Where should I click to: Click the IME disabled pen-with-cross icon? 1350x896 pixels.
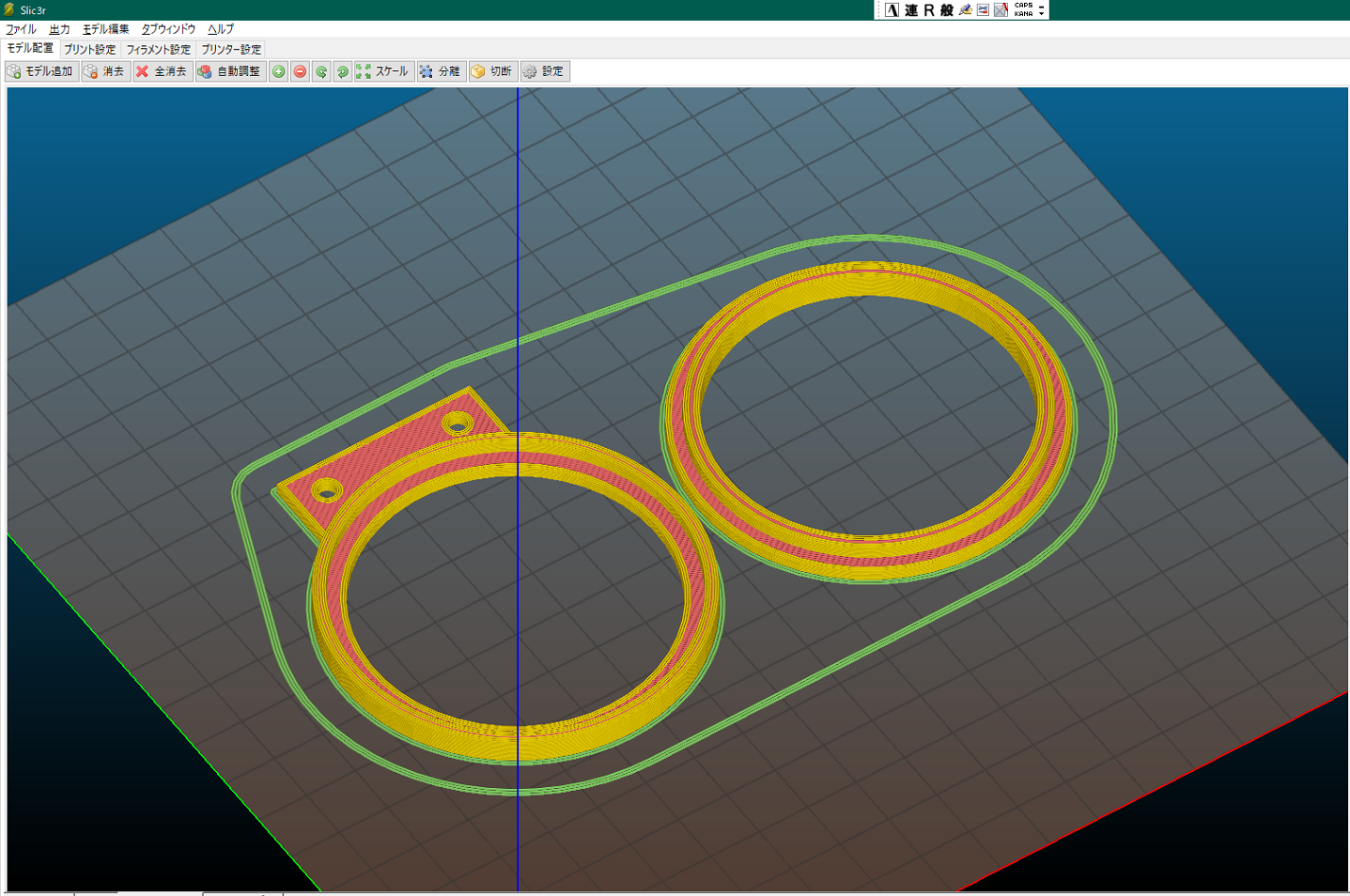click(1001, 10)
